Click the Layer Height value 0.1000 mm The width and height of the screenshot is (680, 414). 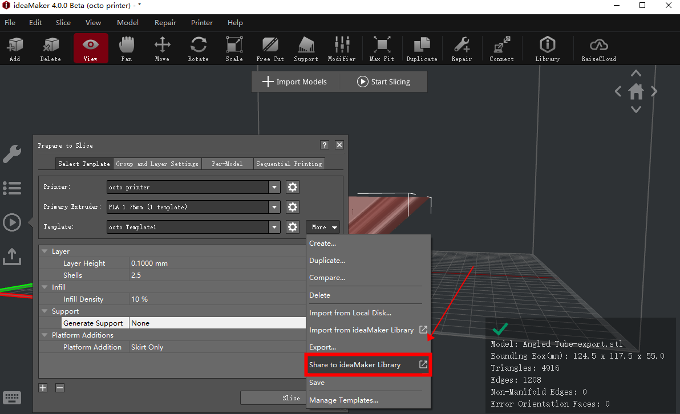click(x=217, y=263)
